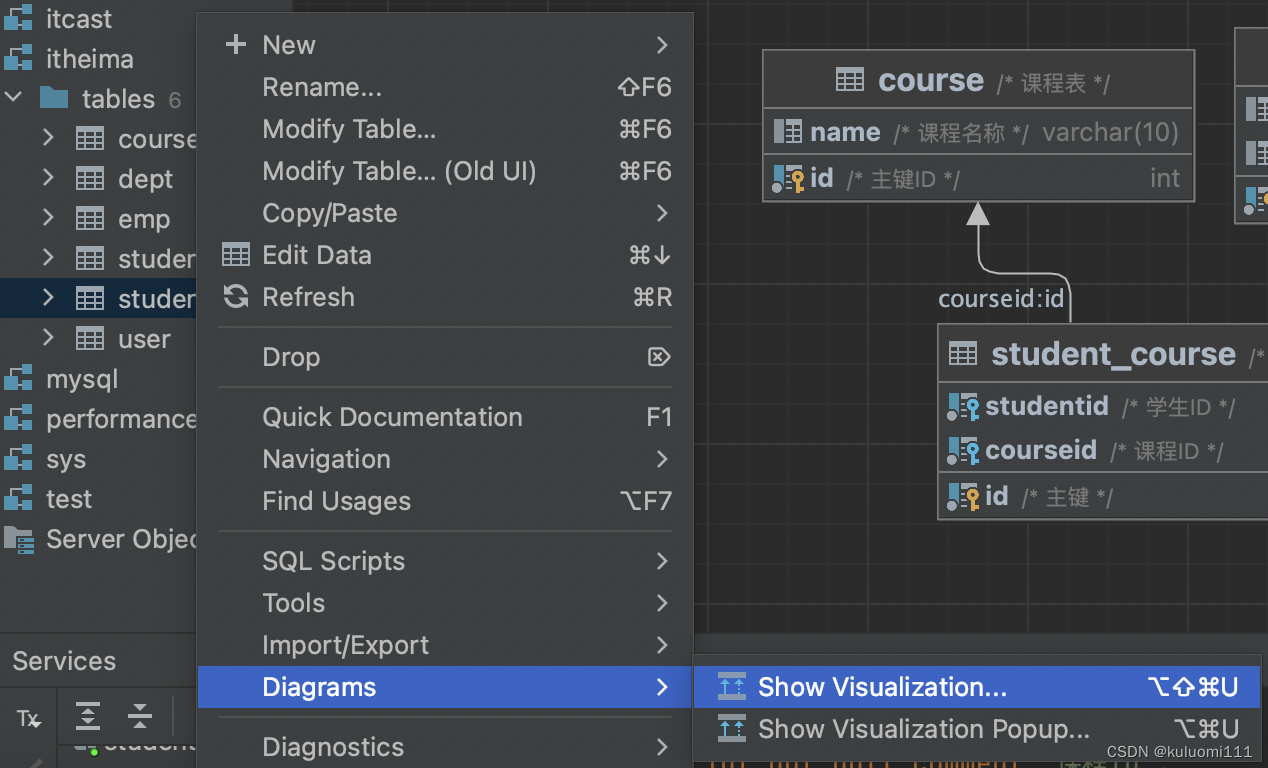Click the Drop delete icon
Viewport: 1268px width, 768px height.
tap(658, 357)
